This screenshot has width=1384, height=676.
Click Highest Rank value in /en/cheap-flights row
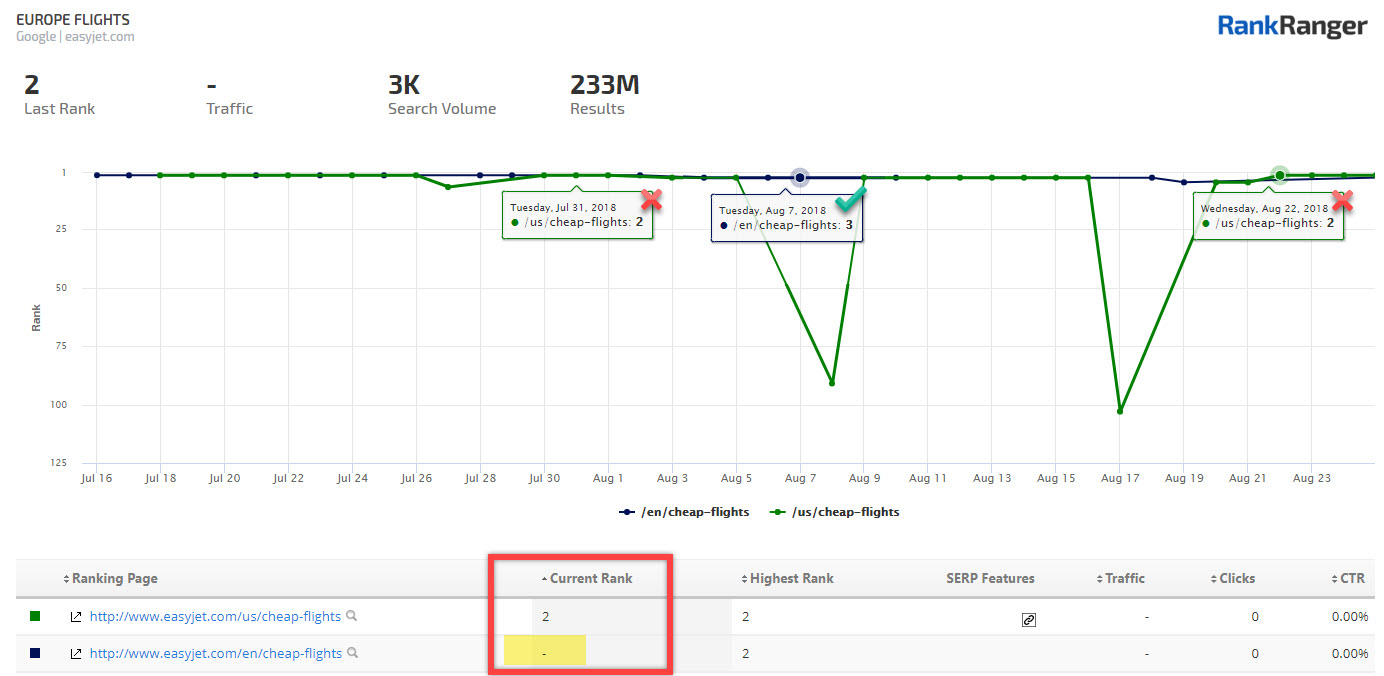coord(746,654)
